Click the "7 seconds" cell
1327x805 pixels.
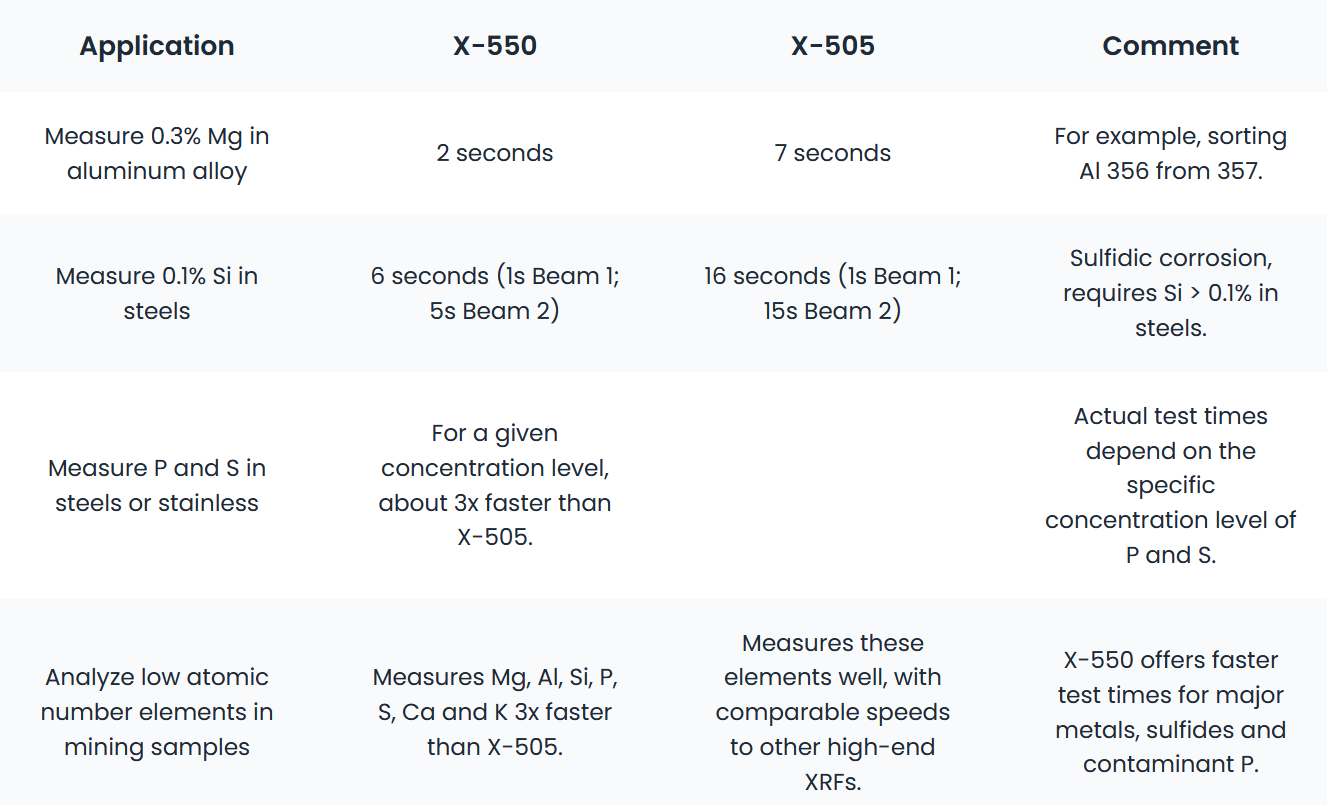point(832,154)
